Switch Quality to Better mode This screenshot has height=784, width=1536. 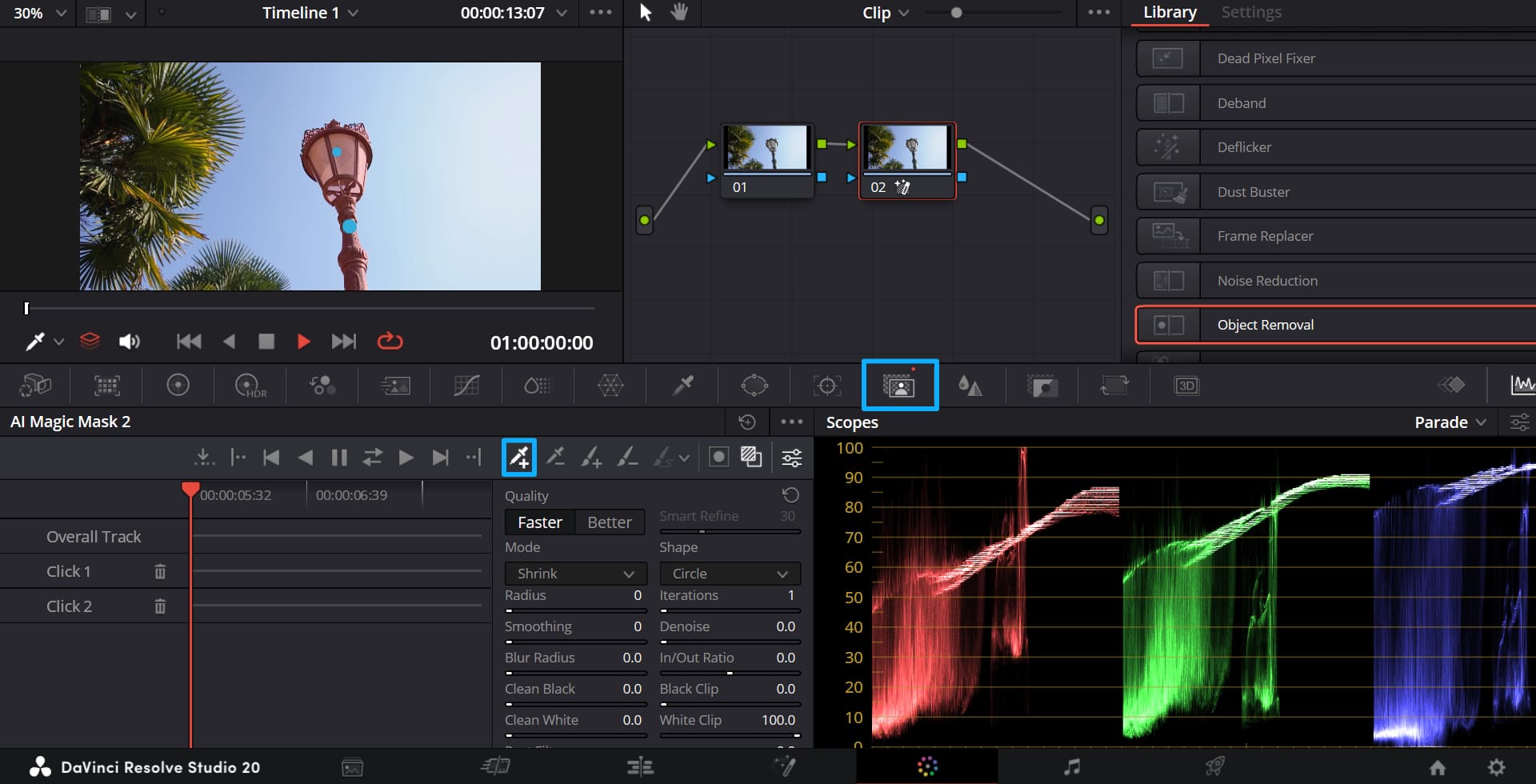(610, 522)
